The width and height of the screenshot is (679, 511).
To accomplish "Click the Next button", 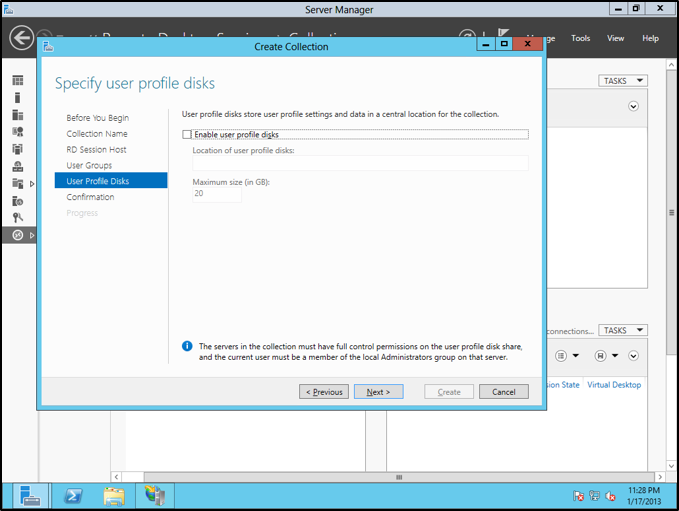I will click(378, 392).
